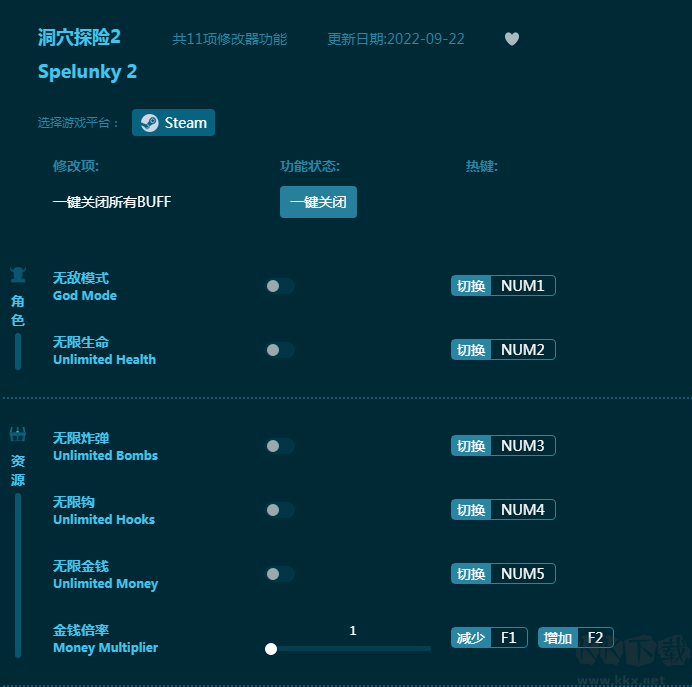Toggle God Mode switch
Screen dimensions: 692x687
pyautogui.click(x=280, y=286)
